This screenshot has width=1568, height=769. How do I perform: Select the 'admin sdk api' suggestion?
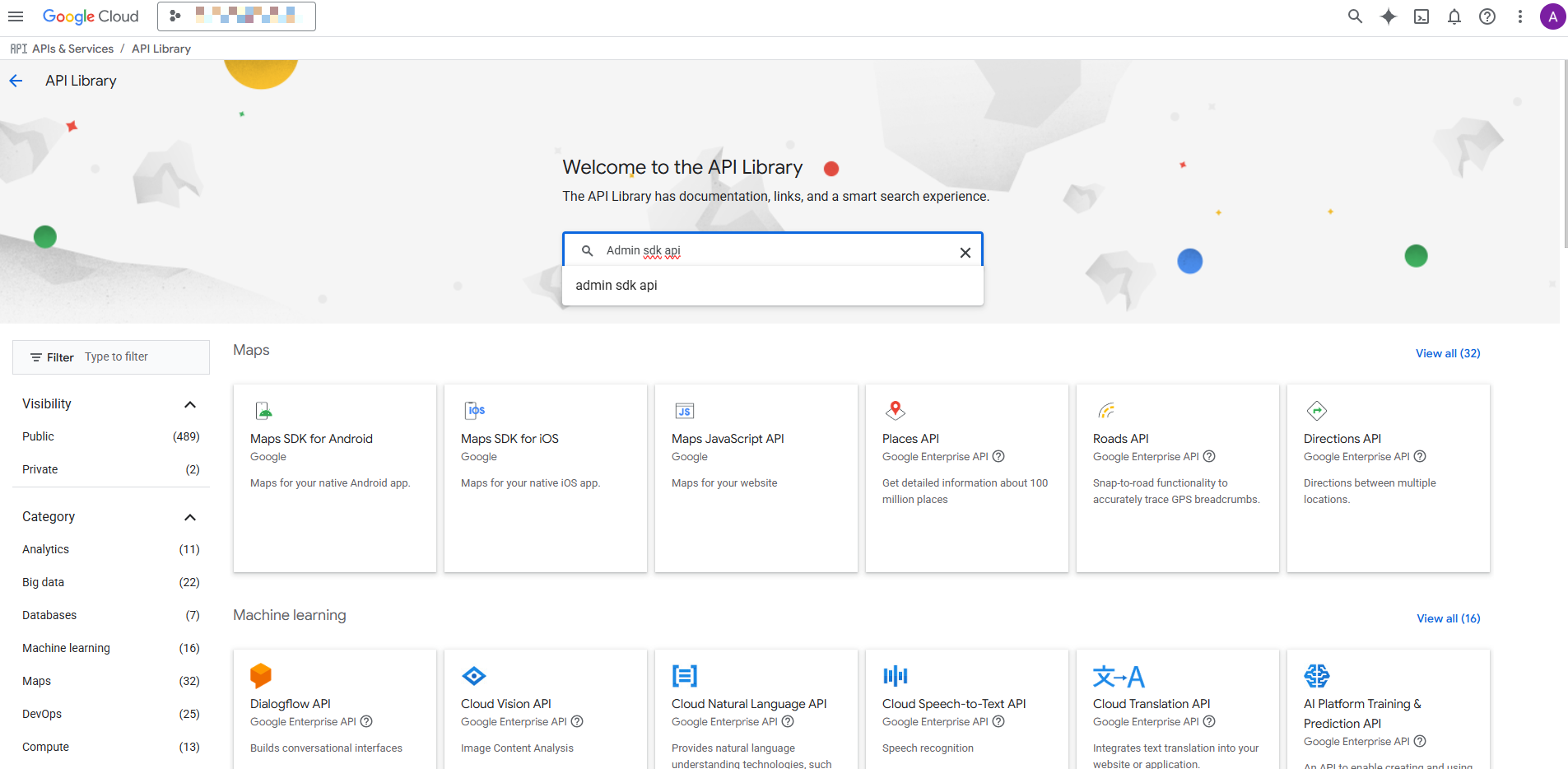pyautogui.click(x=773, y=286)
